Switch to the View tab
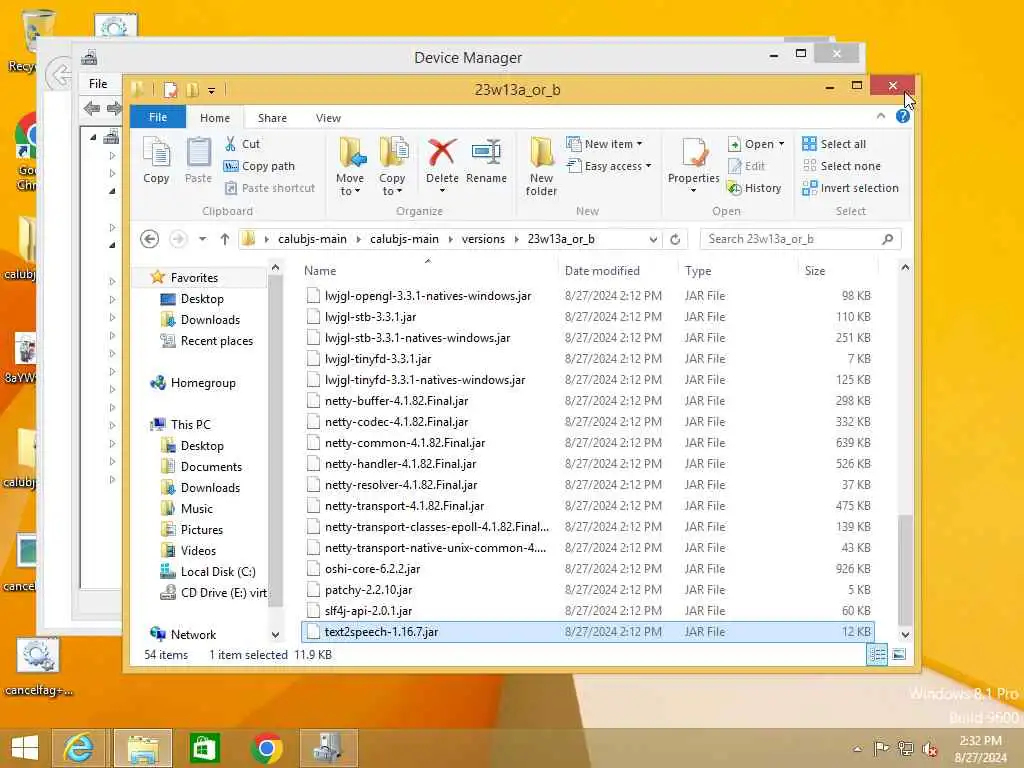This screenshot has width=1024, height=768. click(x=328, y=118)
